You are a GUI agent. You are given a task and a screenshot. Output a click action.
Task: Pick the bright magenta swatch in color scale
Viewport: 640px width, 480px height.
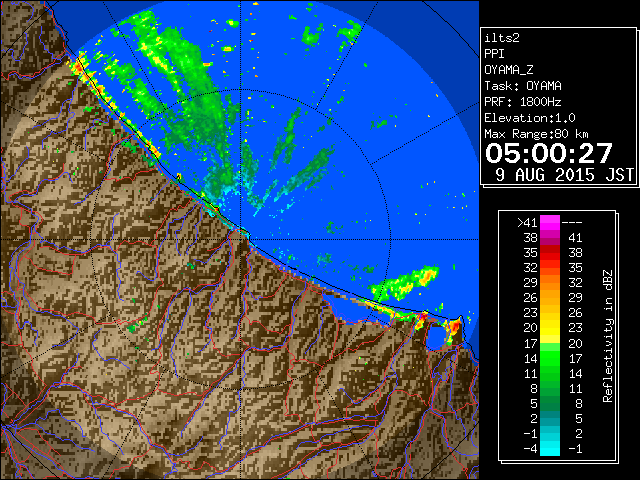(x=550, y=223)
